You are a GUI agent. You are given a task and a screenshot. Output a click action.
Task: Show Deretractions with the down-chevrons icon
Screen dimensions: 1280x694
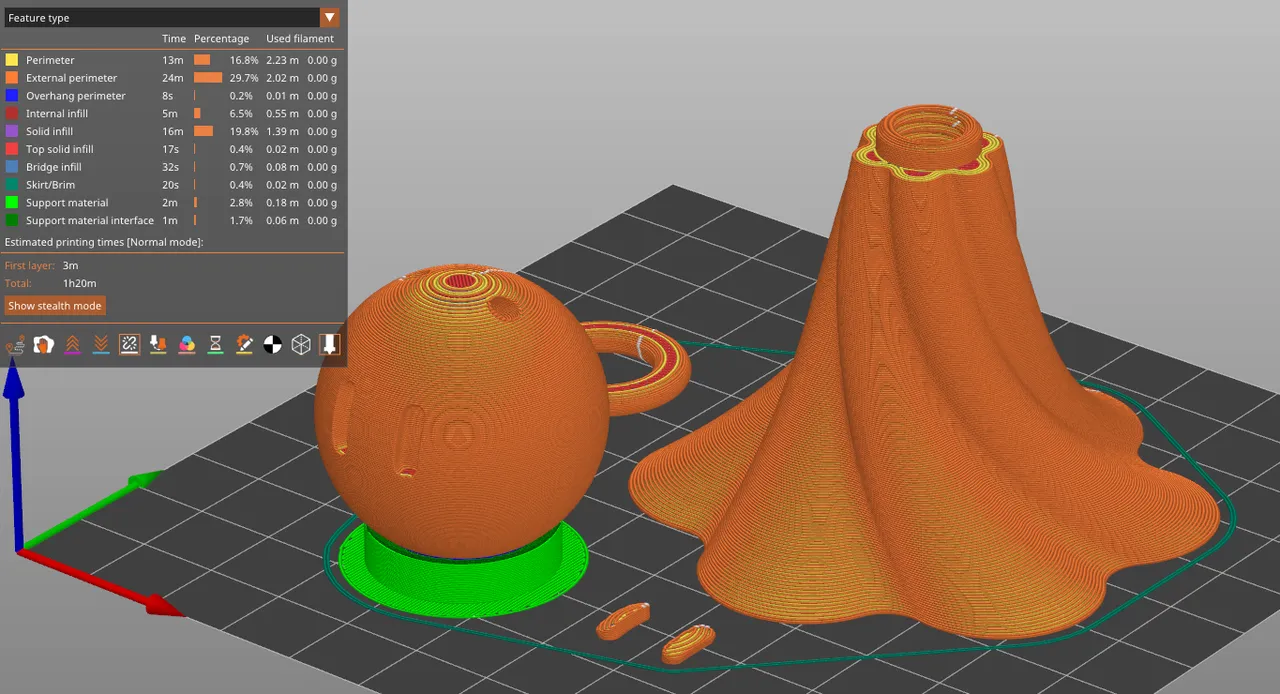101,345
